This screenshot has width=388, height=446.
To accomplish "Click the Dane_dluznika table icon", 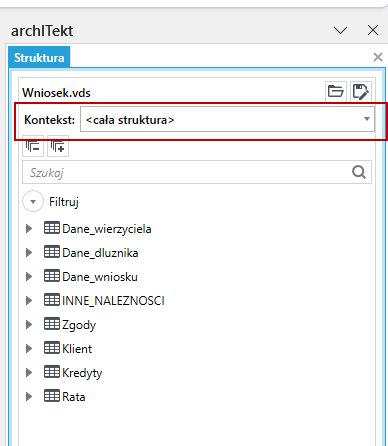I will (52, 252).
